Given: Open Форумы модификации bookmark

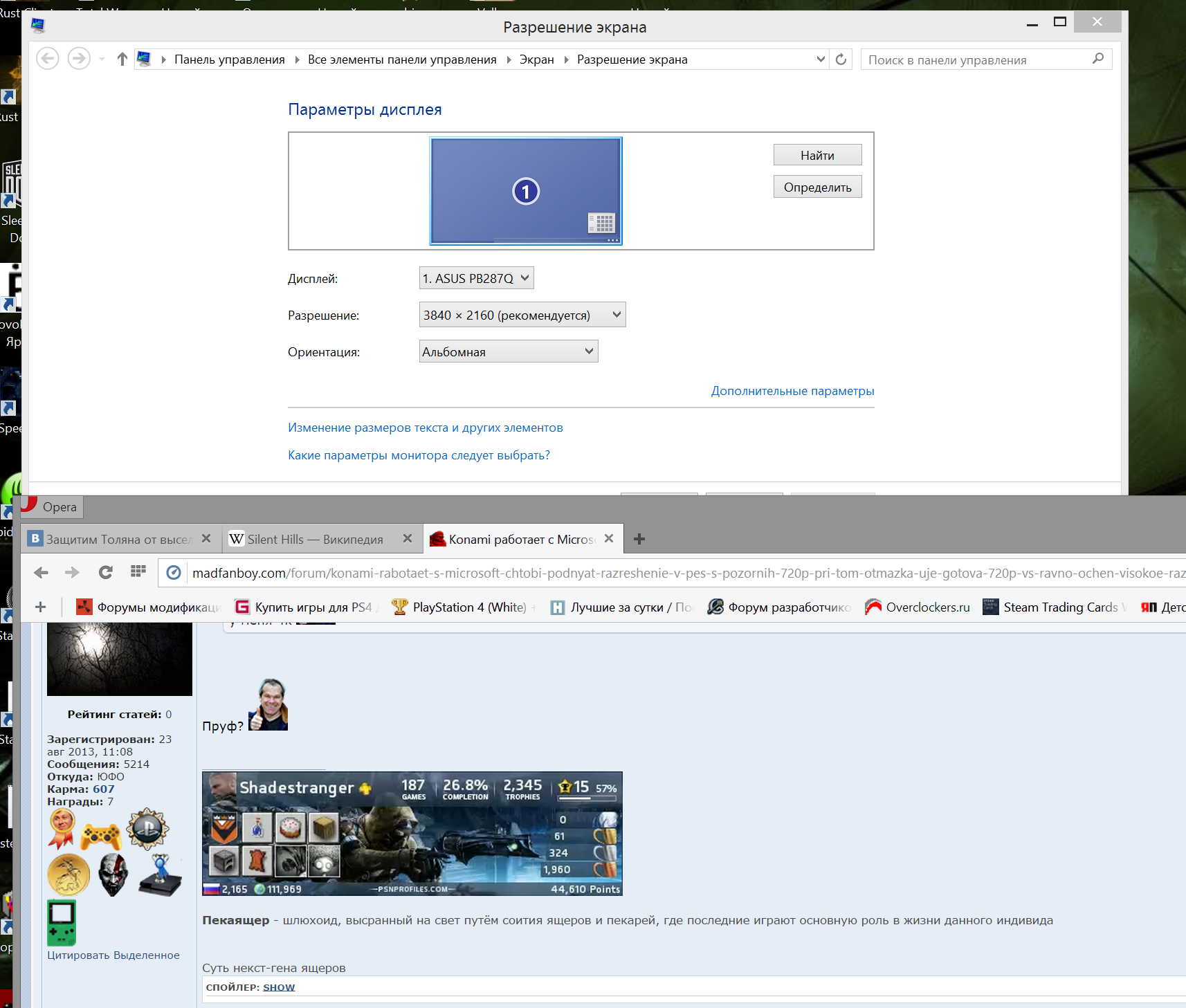Looking at the screenshot, I should [x=148, y=607].
